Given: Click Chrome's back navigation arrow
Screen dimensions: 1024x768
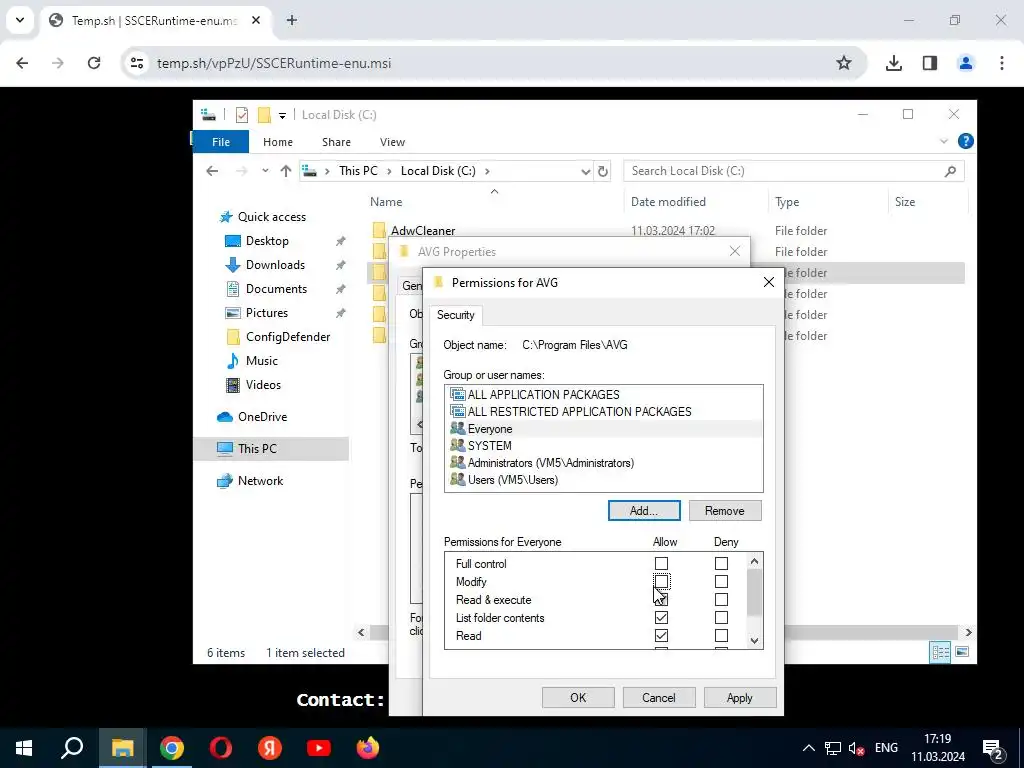Looking at the screenshot, I should 22,63.
